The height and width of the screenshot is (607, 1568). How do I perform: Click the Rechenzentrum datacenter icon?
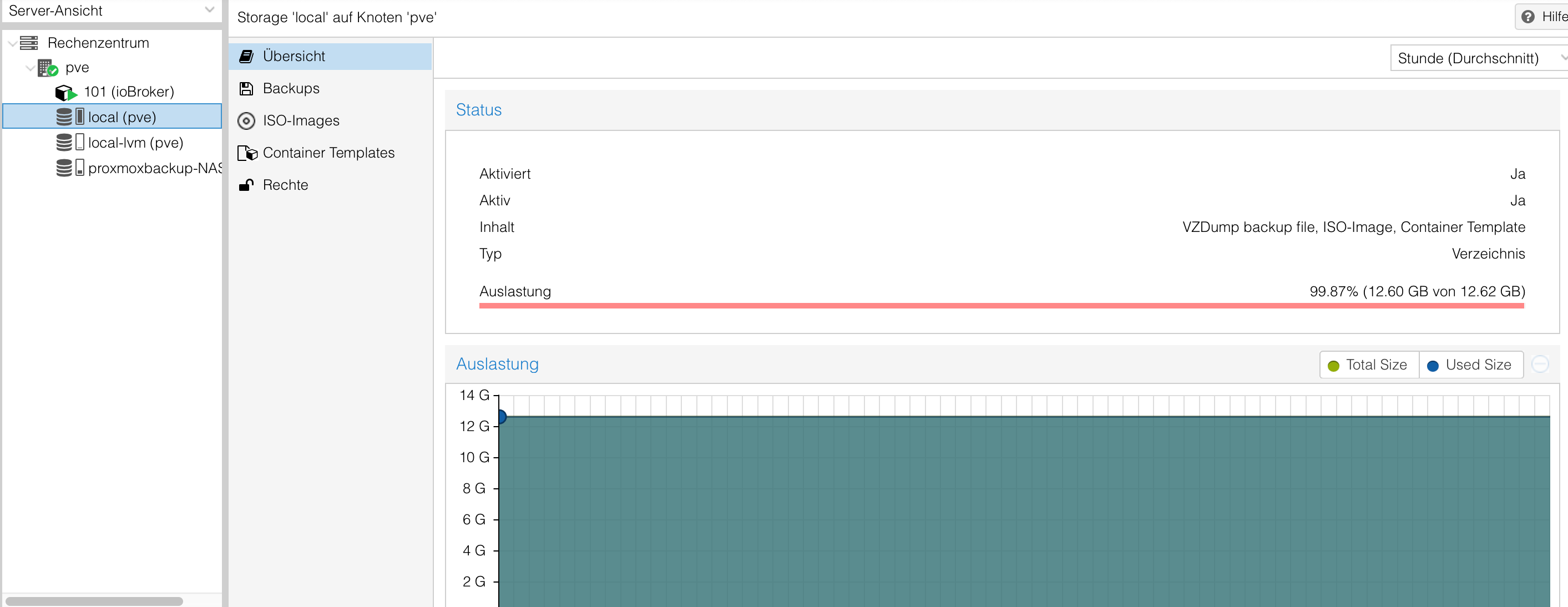click(x=29, y=43)
